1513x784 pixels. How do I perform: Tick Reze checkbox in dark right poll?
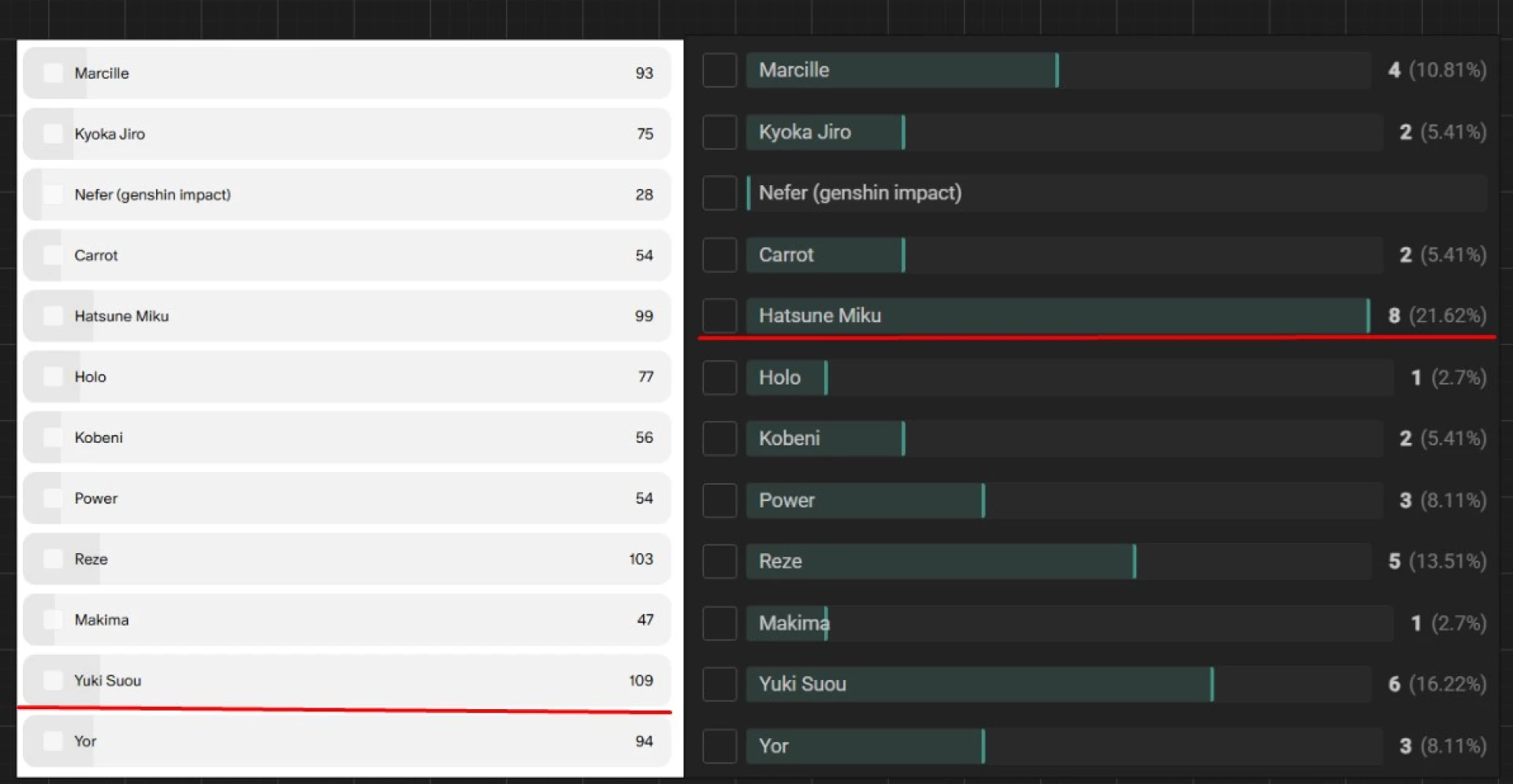(x=719, y=561)
